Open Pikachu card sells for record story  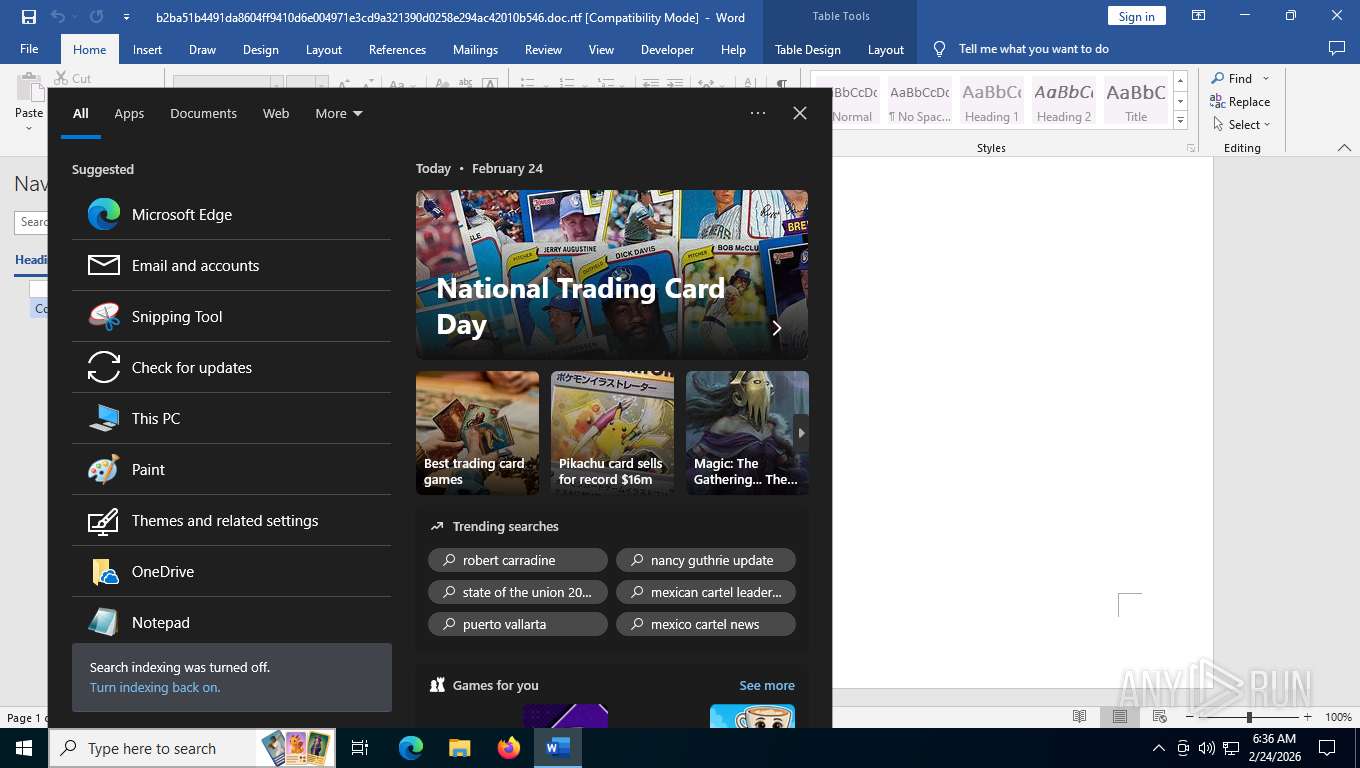pyautogui.click(x=612, y=433)
